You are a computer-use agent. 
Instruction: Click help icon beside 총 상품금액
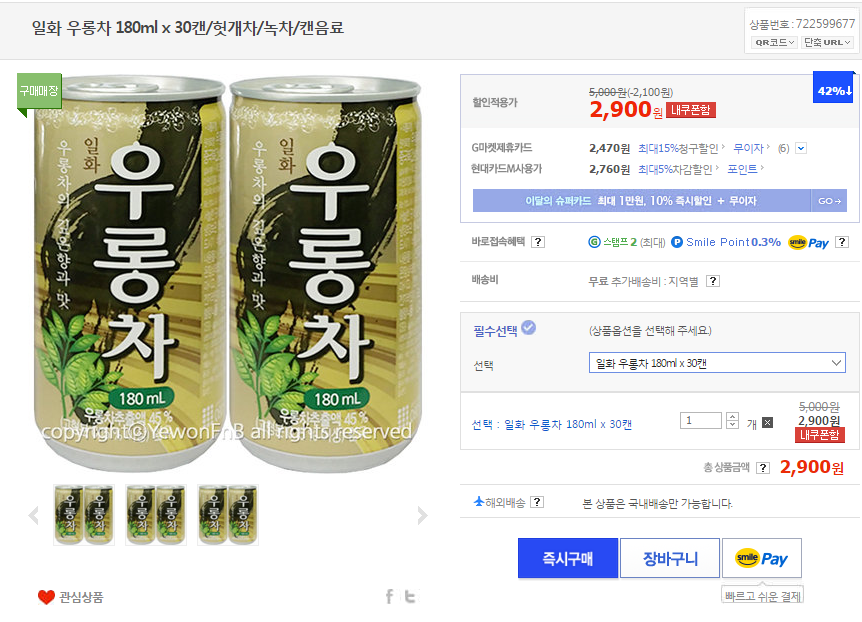coord(763,468)
